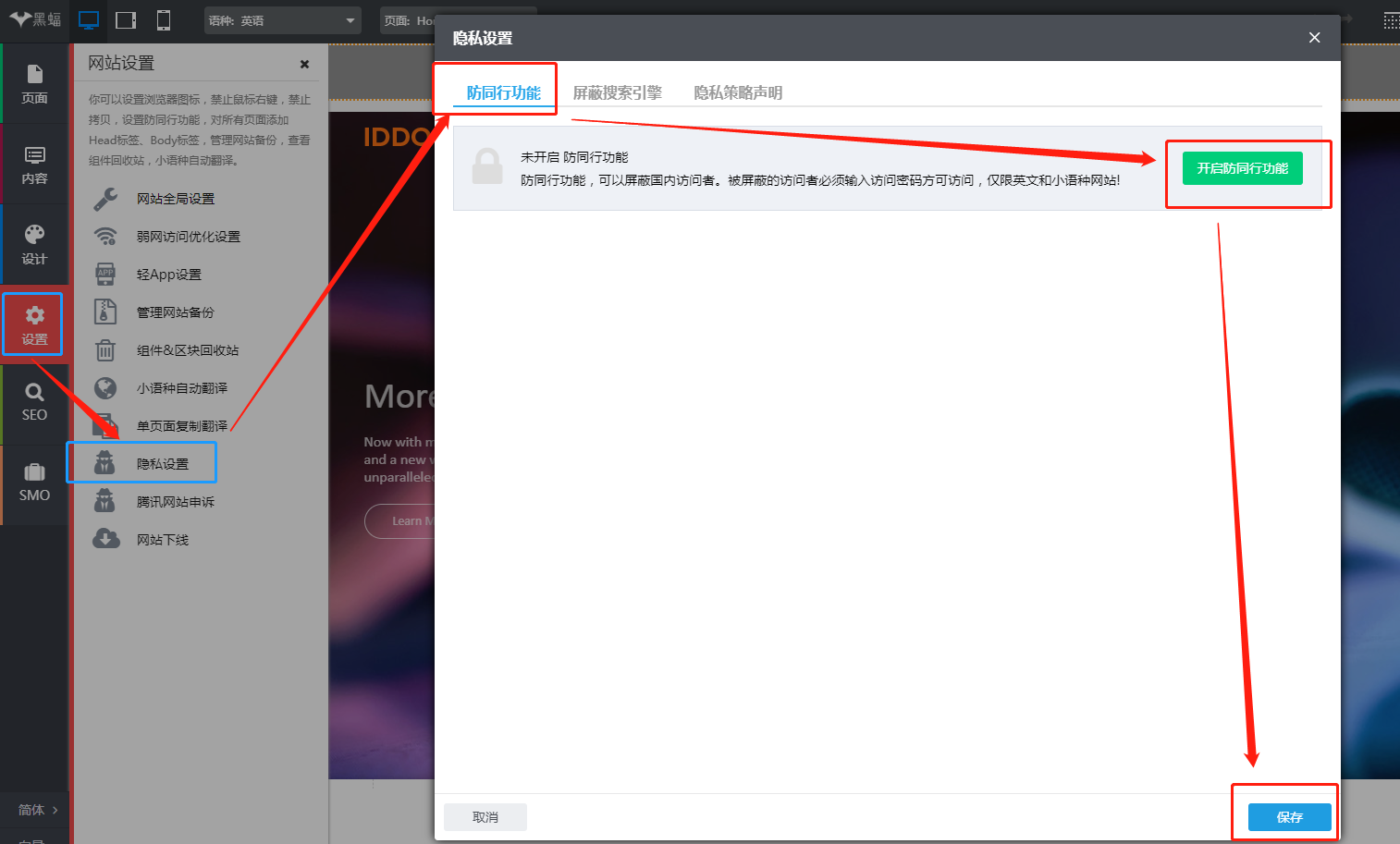Open the 页面 sidebar panel
Image resolution: width=1400 pixels, height=844 pixels.
[34, 83]
